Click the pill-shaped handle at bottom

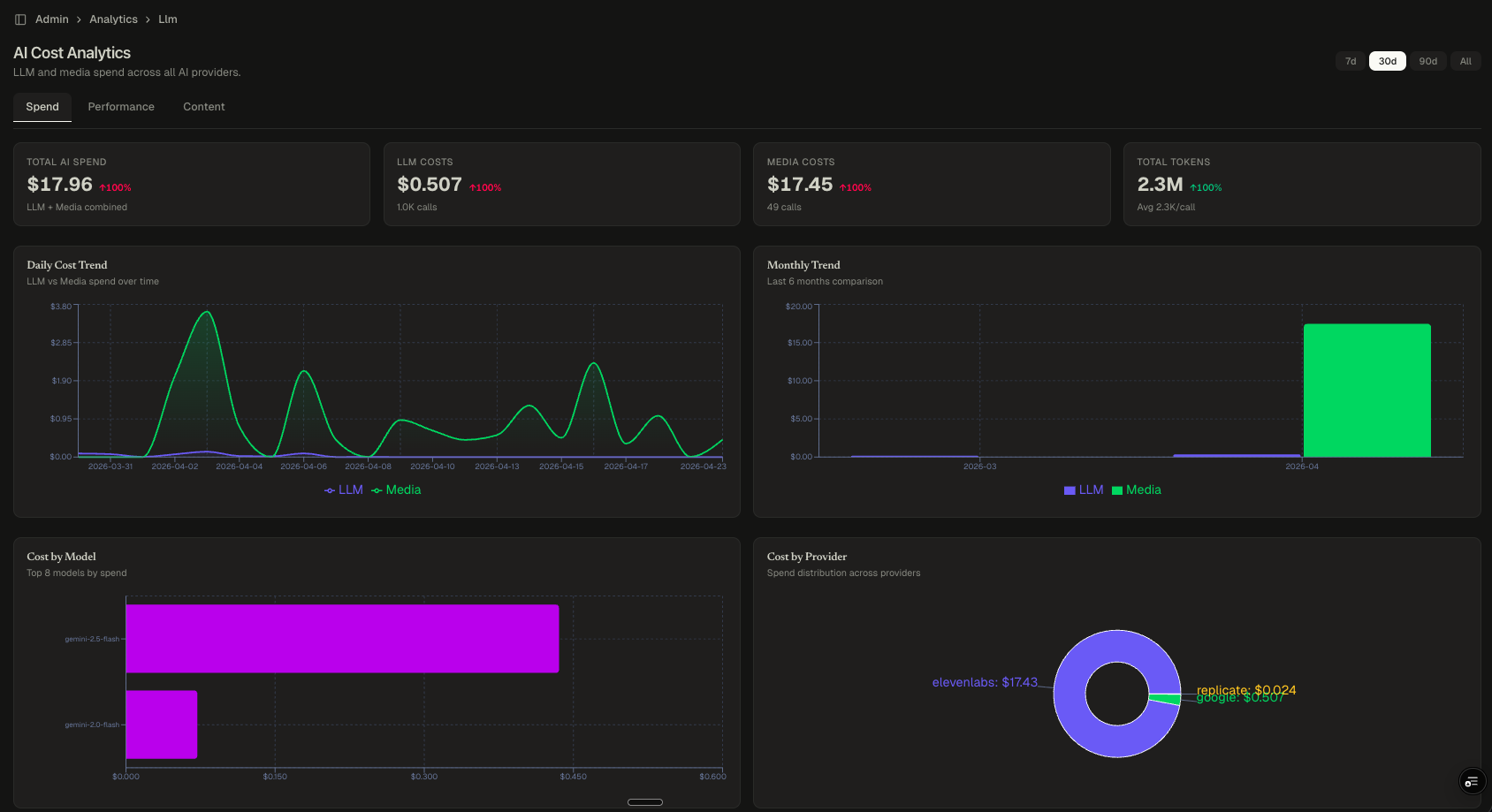coord(645,802)
